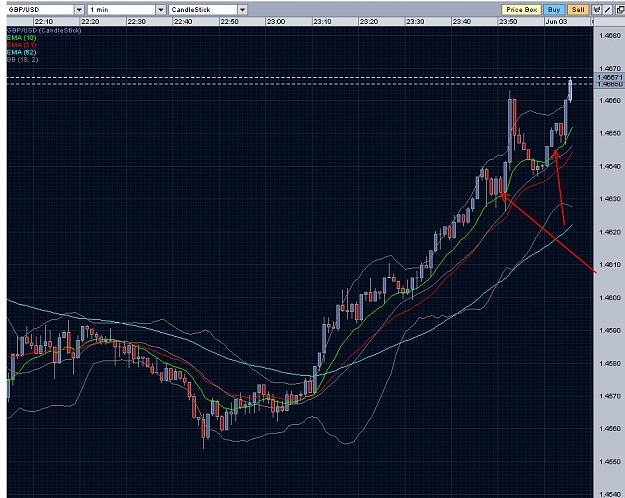Open the indicators icon next to Sell

point(597,10)
